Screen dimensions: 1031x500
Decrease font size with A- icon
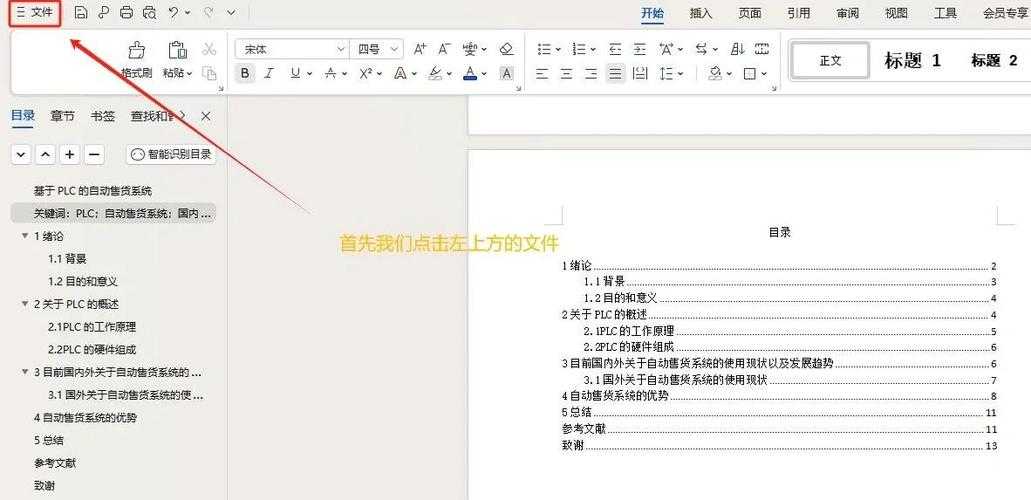(x=444, y=49)
